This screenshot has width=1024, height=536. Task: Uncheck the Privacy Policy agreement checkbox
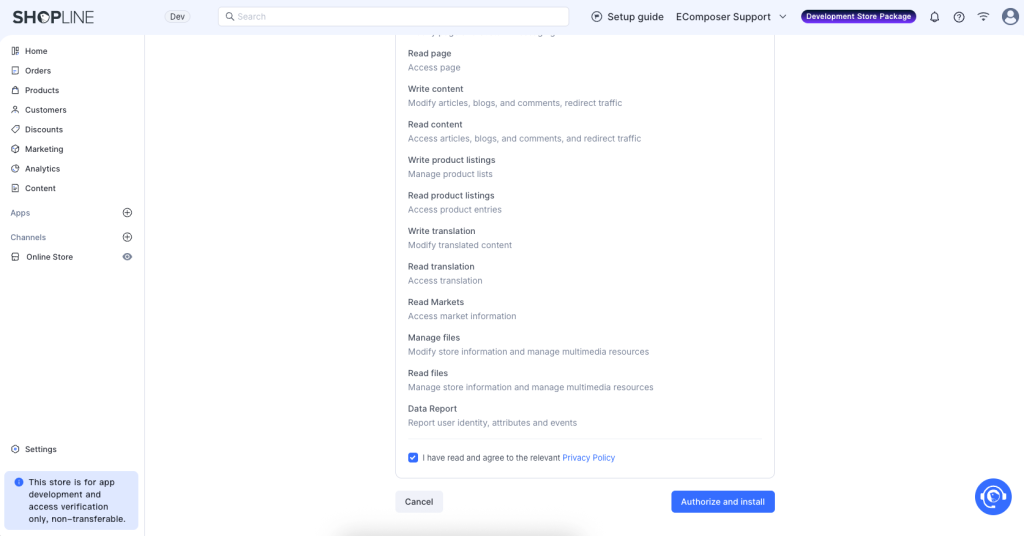(x=413, y=458)
